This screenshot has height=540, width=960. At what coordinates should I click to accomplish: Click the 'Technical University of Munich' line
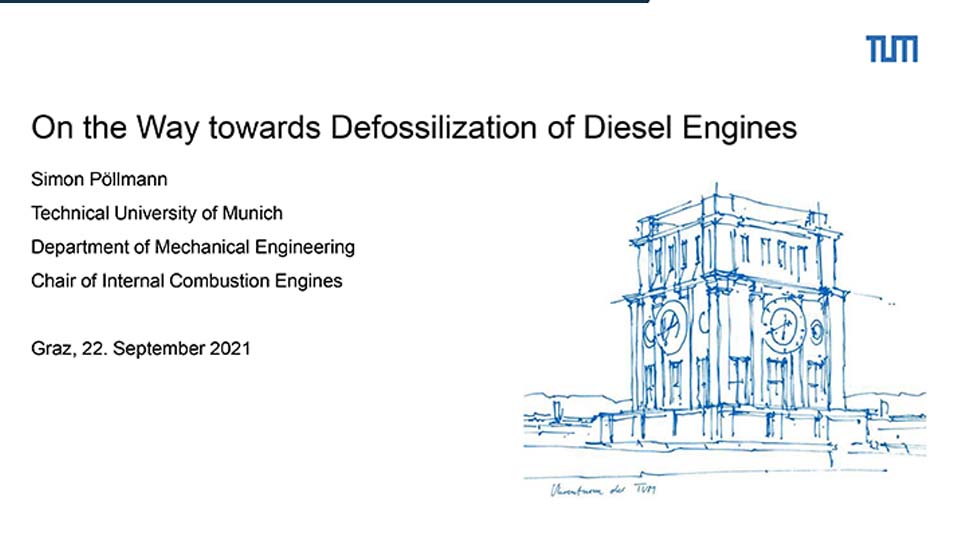coord(157,213)
